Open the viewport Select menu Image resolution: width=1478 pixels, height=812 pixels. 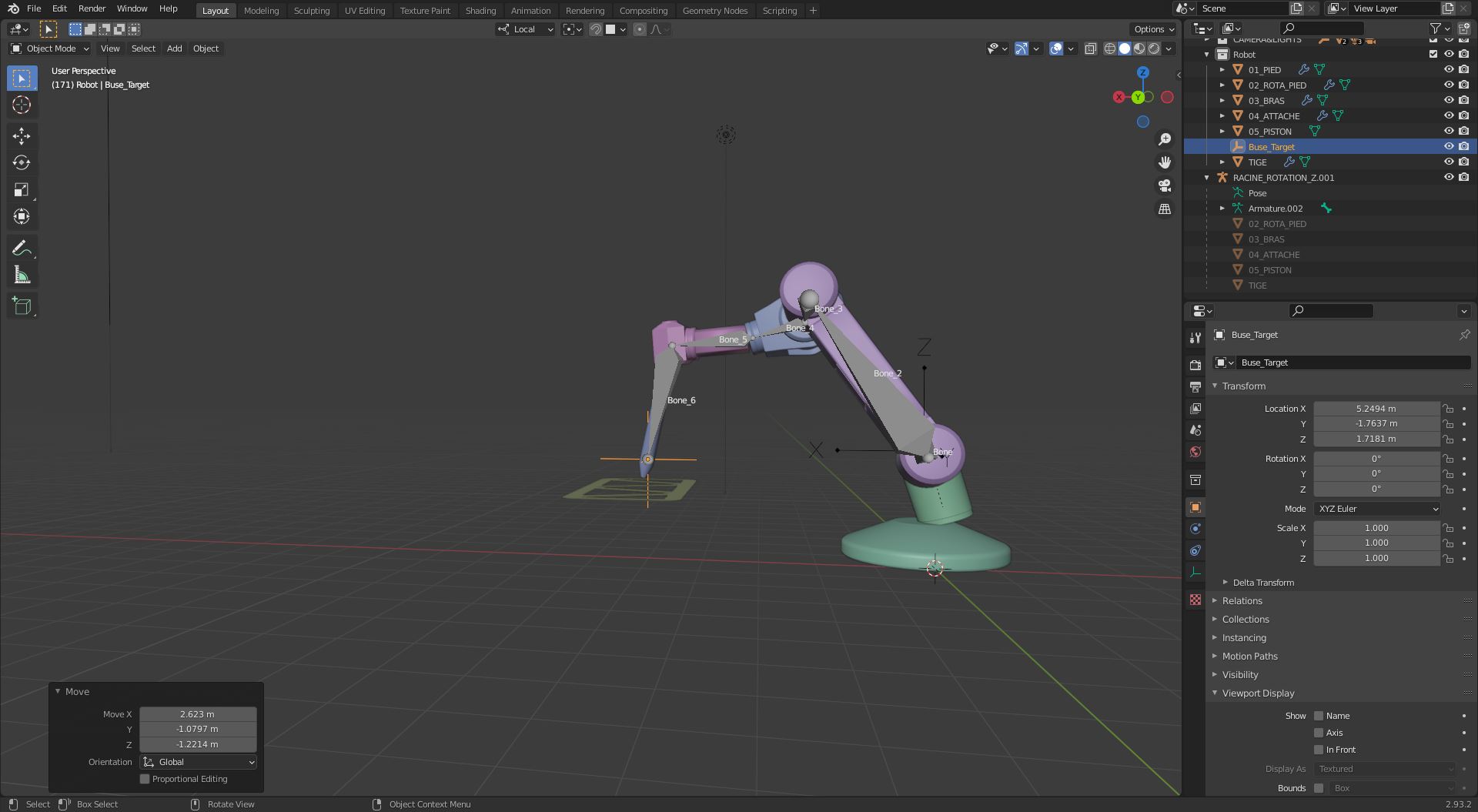[143, 48]
